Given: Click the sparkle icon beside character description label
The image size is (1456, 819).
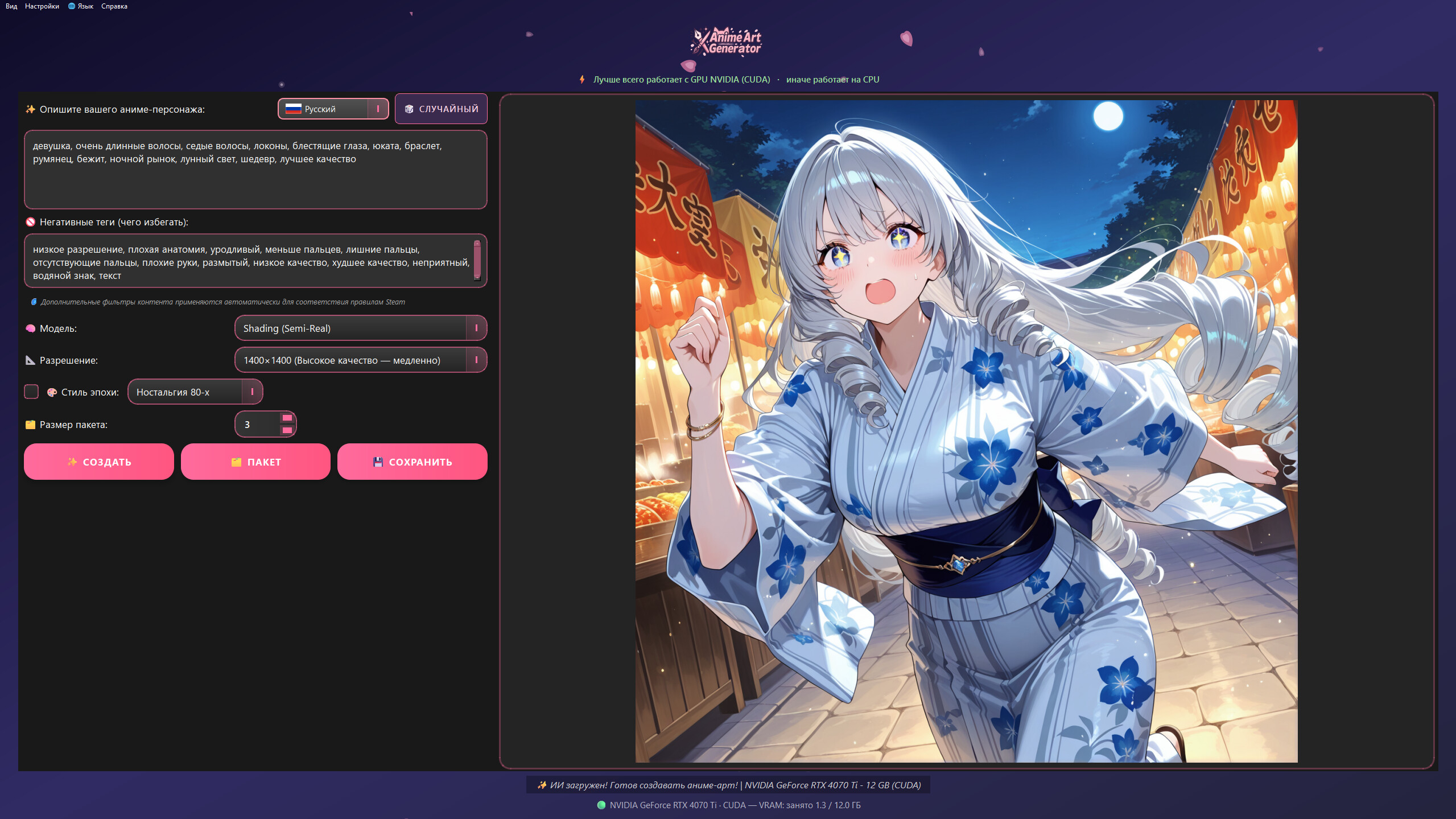Looking at the screenshot, I should tap(31, 109).
